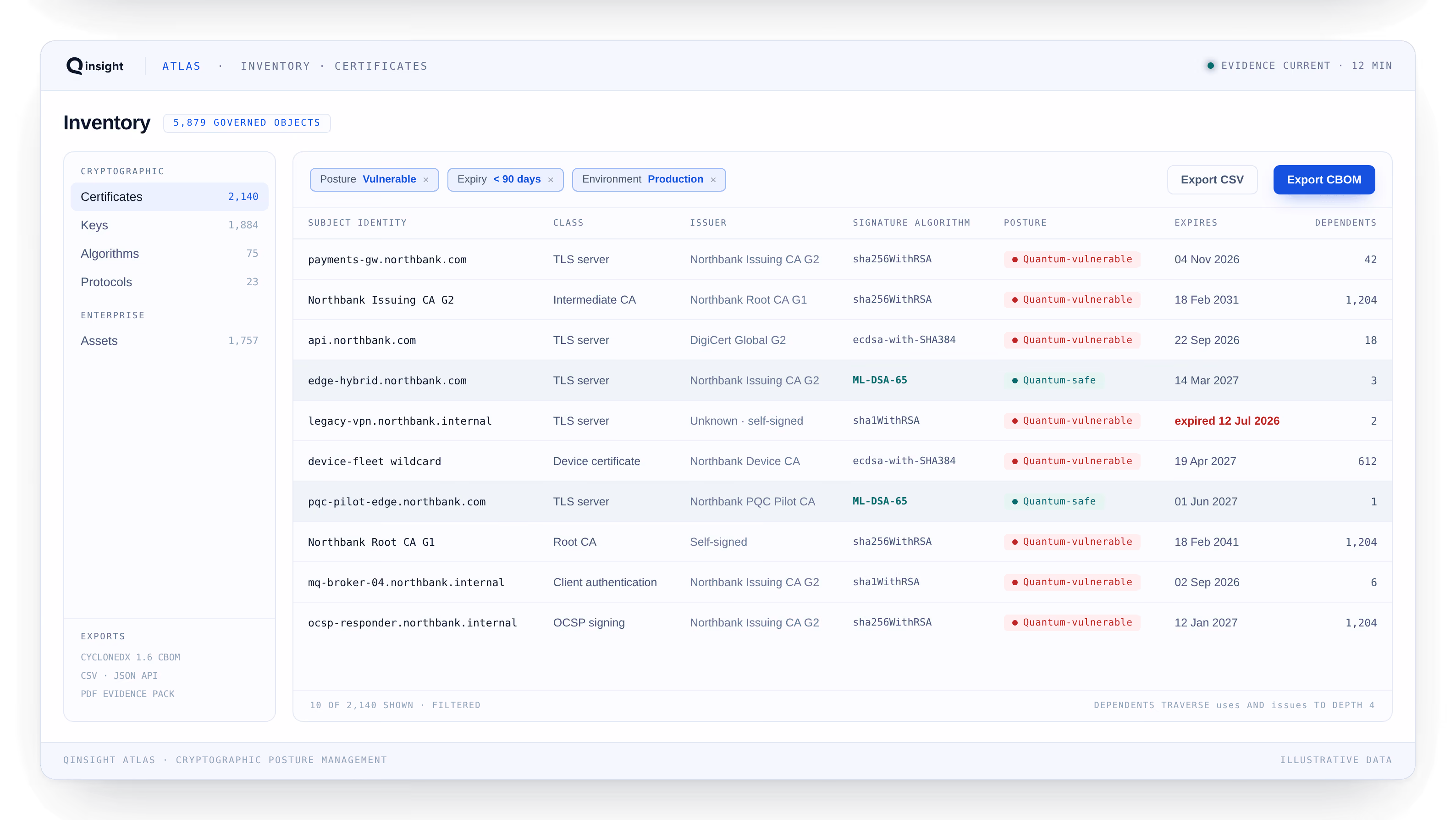Click the Export CBOM button
1456x820 pixels.
pos(1324,180)
